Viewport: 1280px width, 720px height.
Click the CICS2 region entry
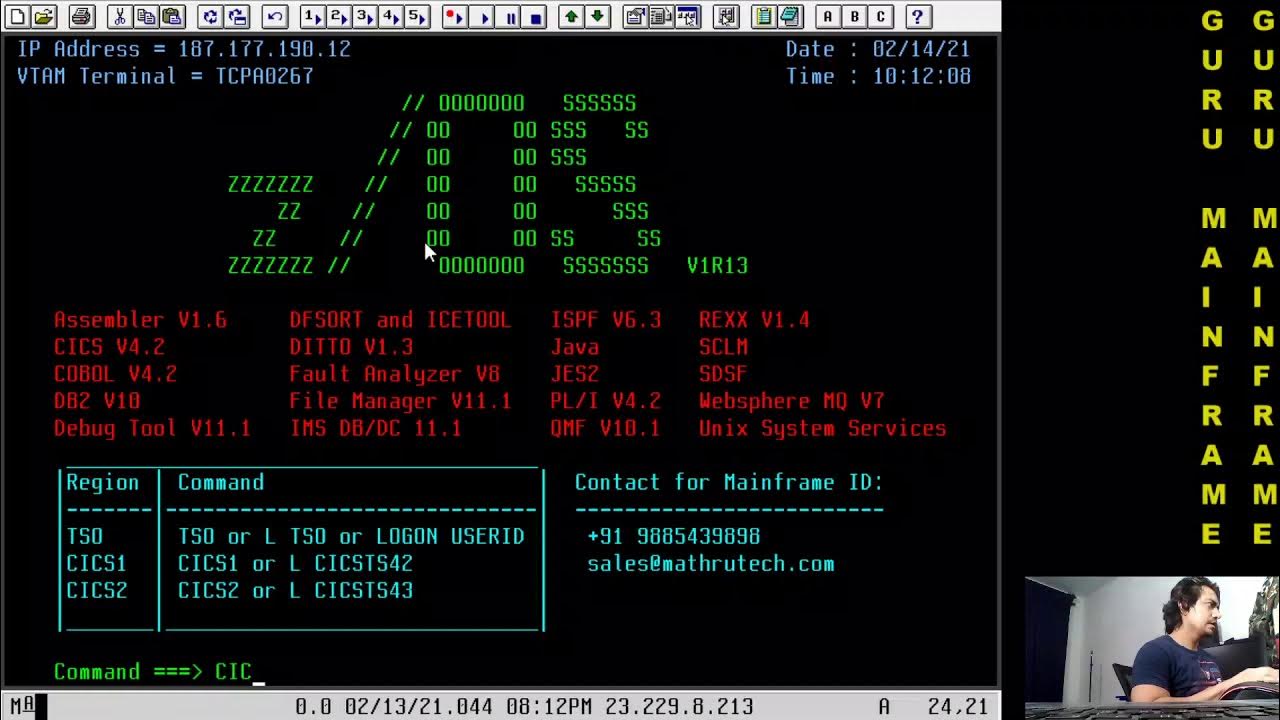97,591
